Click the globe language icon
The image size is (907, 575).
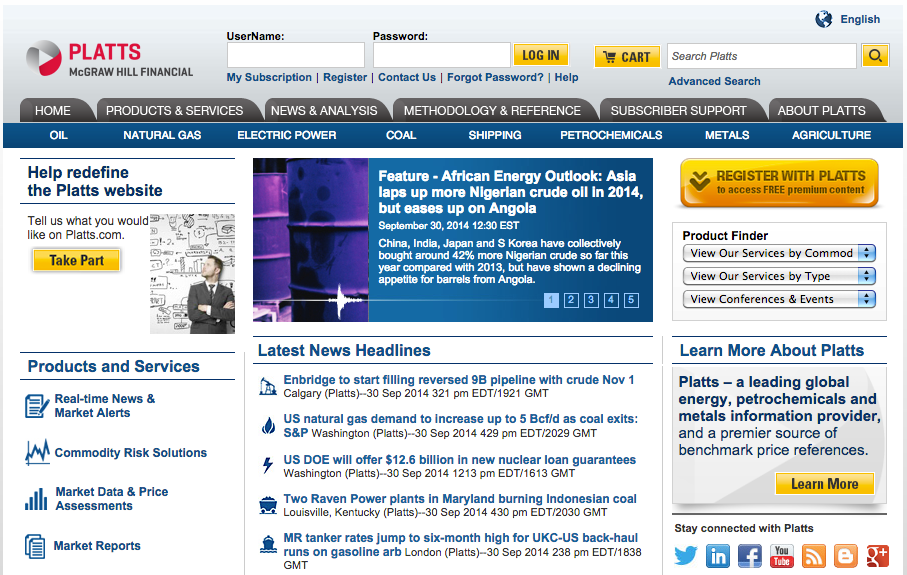pyautogui.click(x=824, y=19)
